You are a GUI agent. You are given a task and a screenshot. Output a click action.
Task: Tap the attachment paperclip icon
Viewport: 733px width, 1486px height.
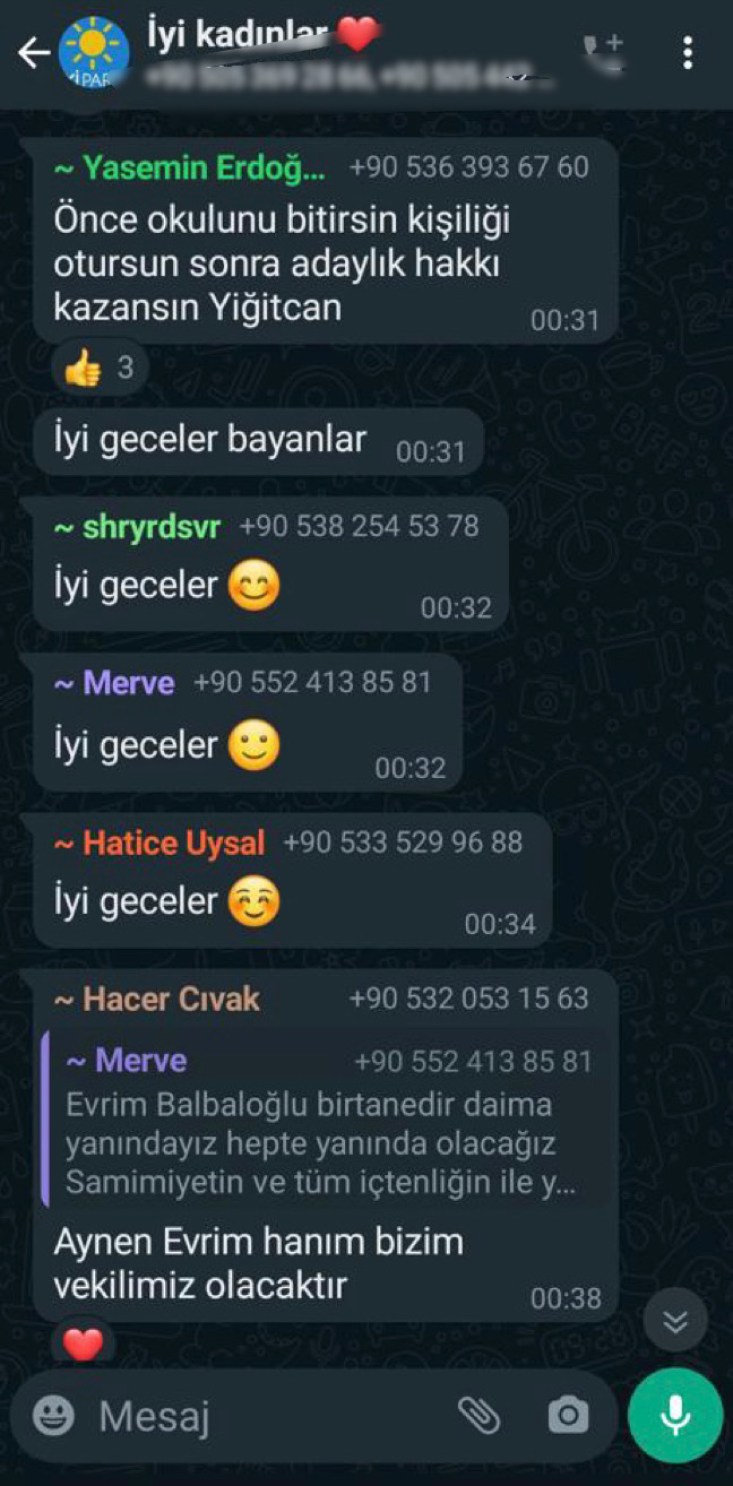tap(478, 1415)
